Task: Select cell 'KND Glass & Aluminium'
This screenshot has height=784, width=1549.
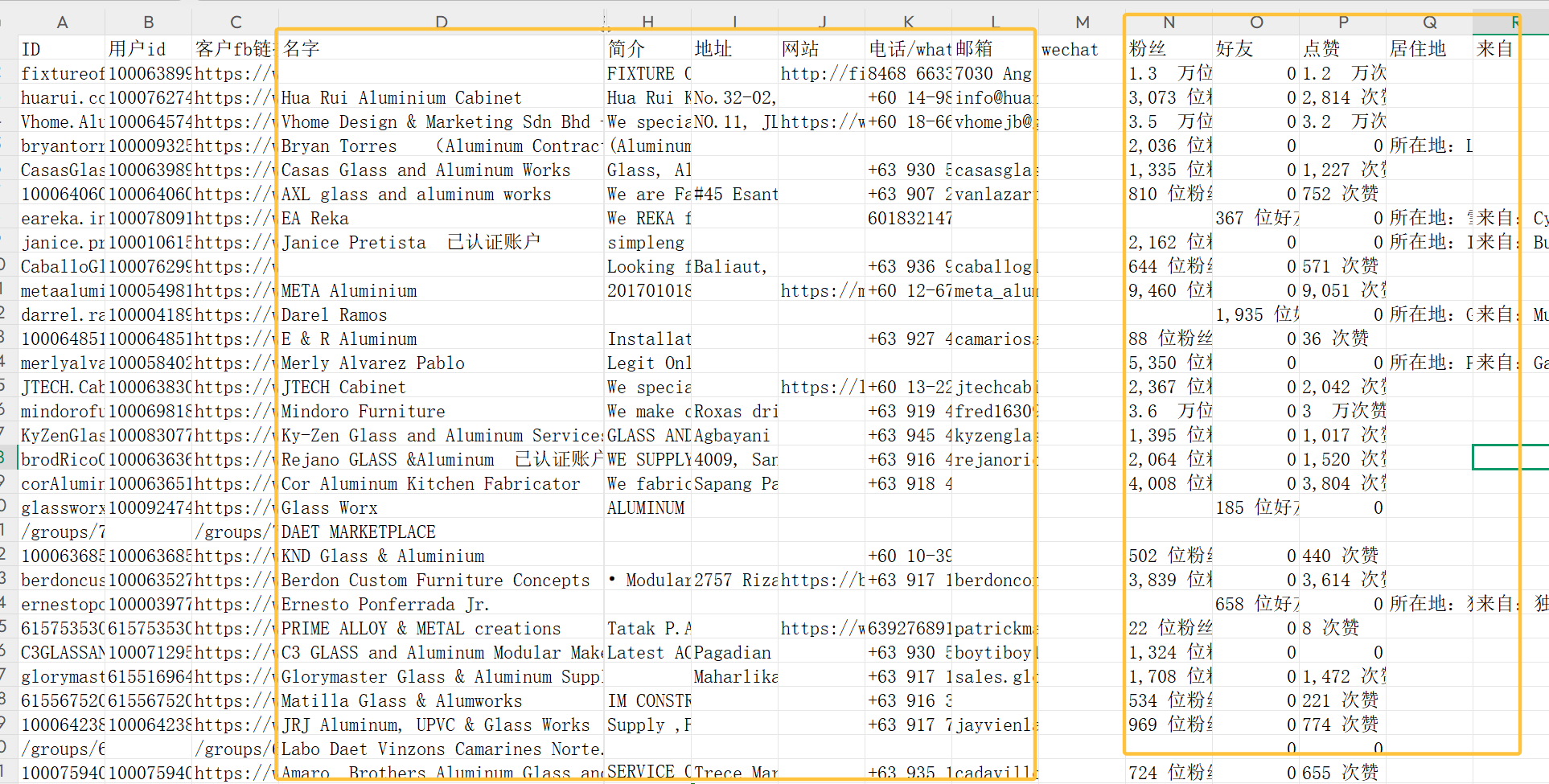Action: point(442,556)
